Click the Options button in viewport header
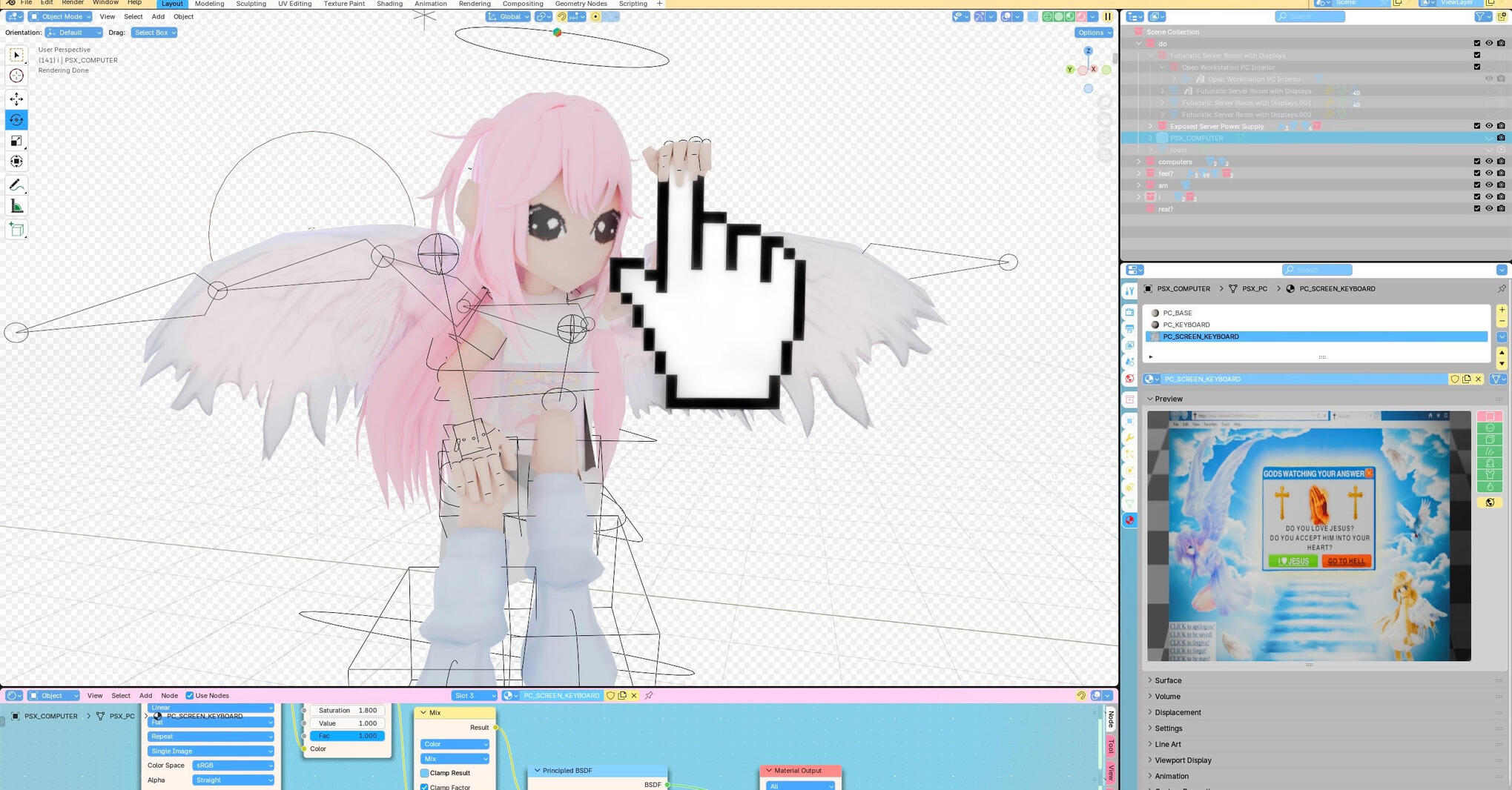This screenshot has width=1512, height=790. click(x=1094, y=33)
